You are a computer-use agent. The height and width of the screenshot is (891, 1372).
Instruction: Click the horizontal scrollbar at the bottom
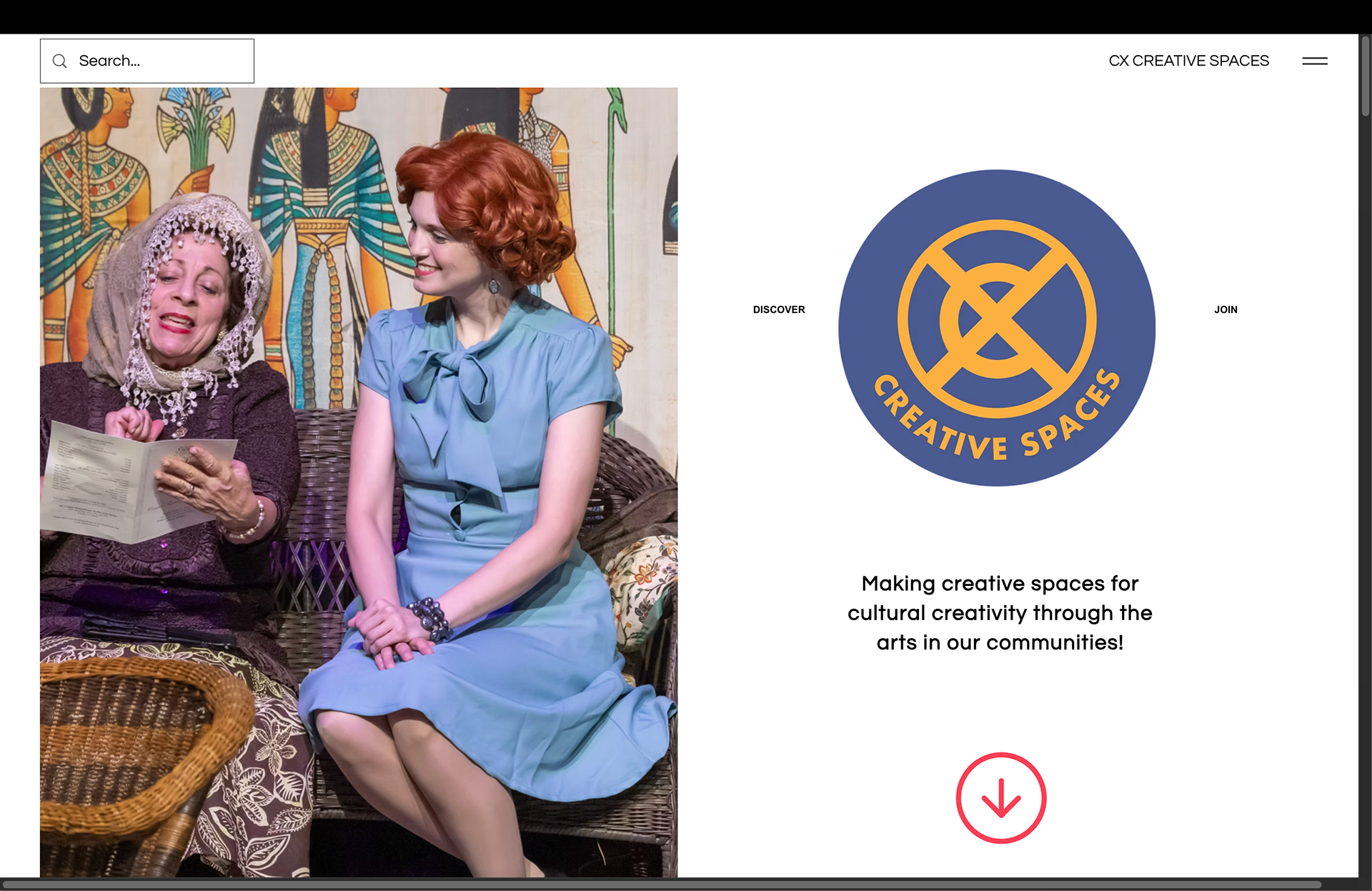tap(661, 885)
